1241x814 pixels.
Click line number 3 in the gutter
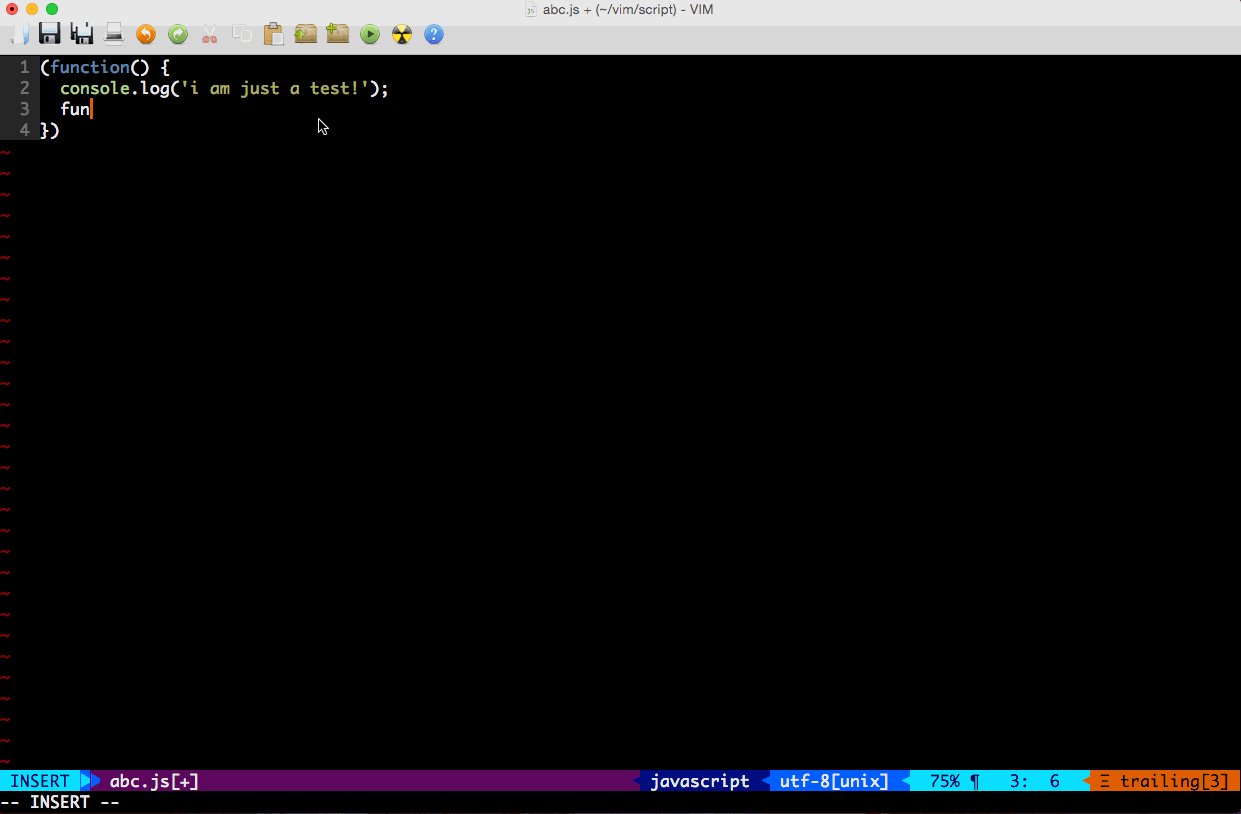point(25,109)
